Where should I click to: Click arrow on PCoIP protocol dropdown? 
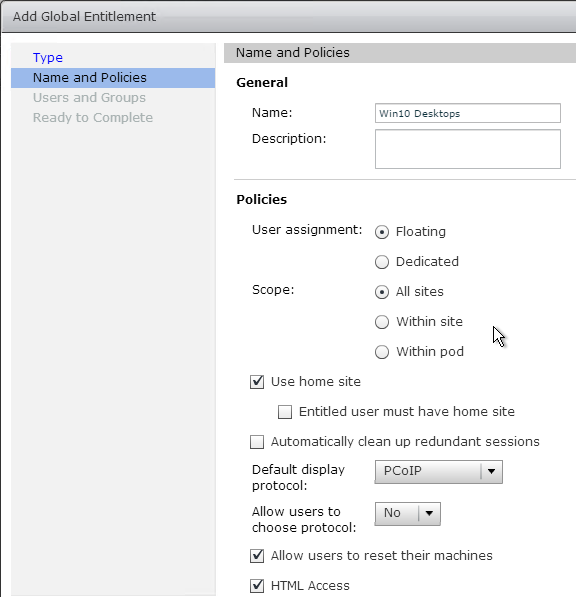[491, 472]
